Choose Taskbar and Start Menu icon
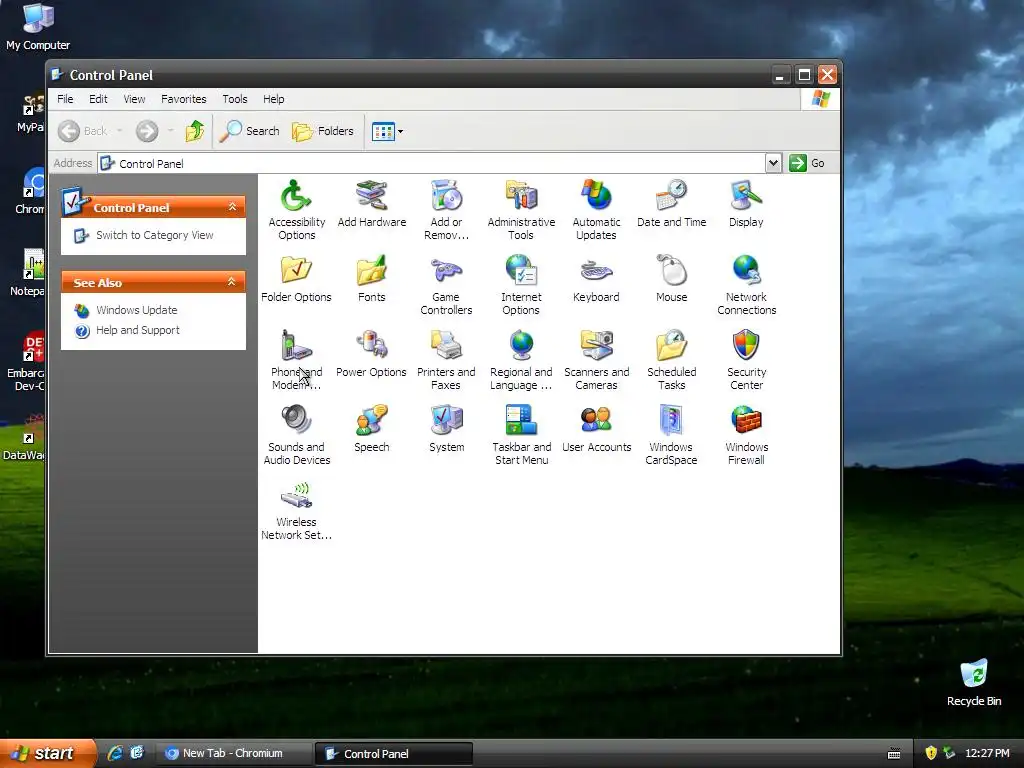Image resolution: width=1024 pixels, height=768 pixels. 521,435
